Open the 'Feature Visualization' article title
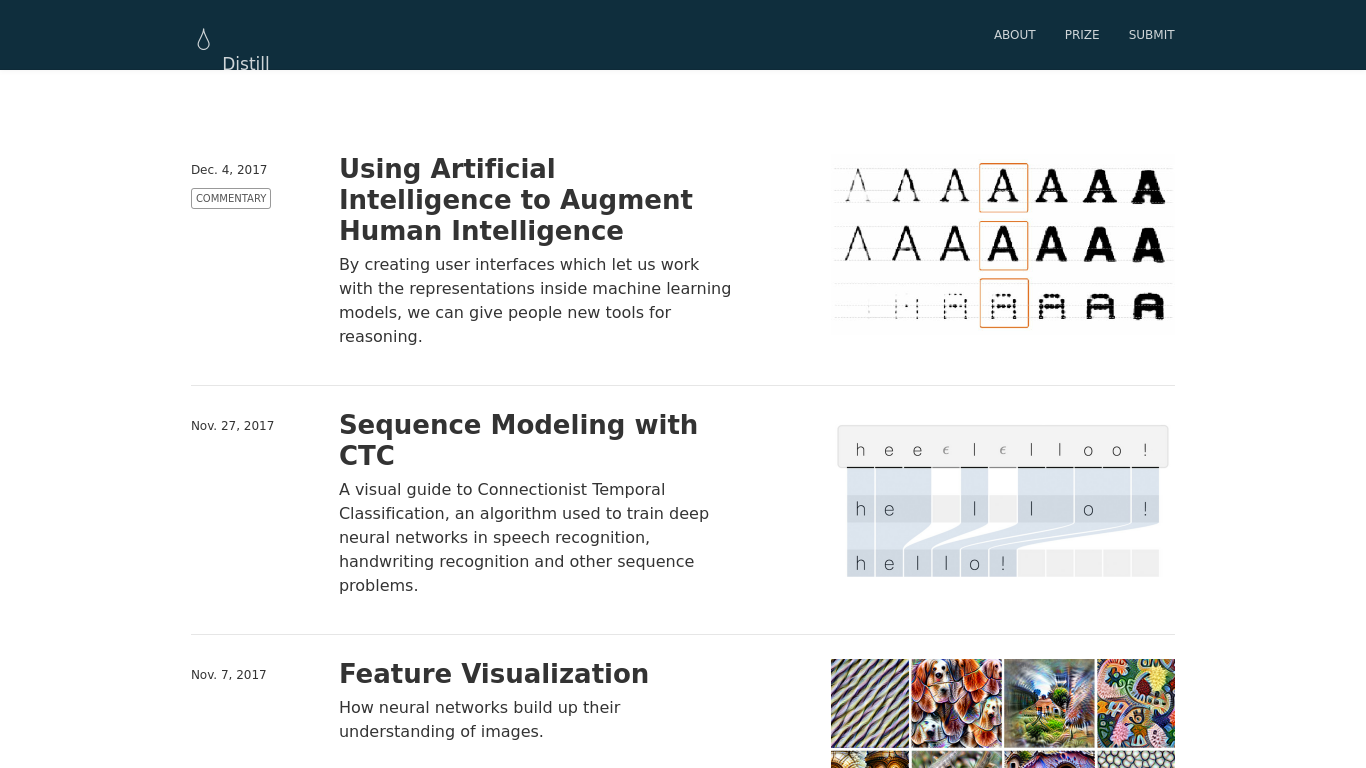 [x=493, y=674]
